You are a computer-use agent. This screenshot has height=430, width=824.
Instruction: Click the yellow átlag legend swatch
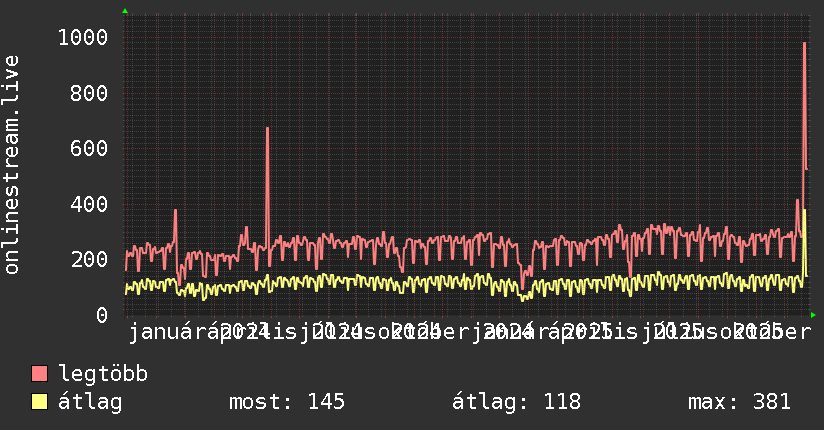[39, 401]
